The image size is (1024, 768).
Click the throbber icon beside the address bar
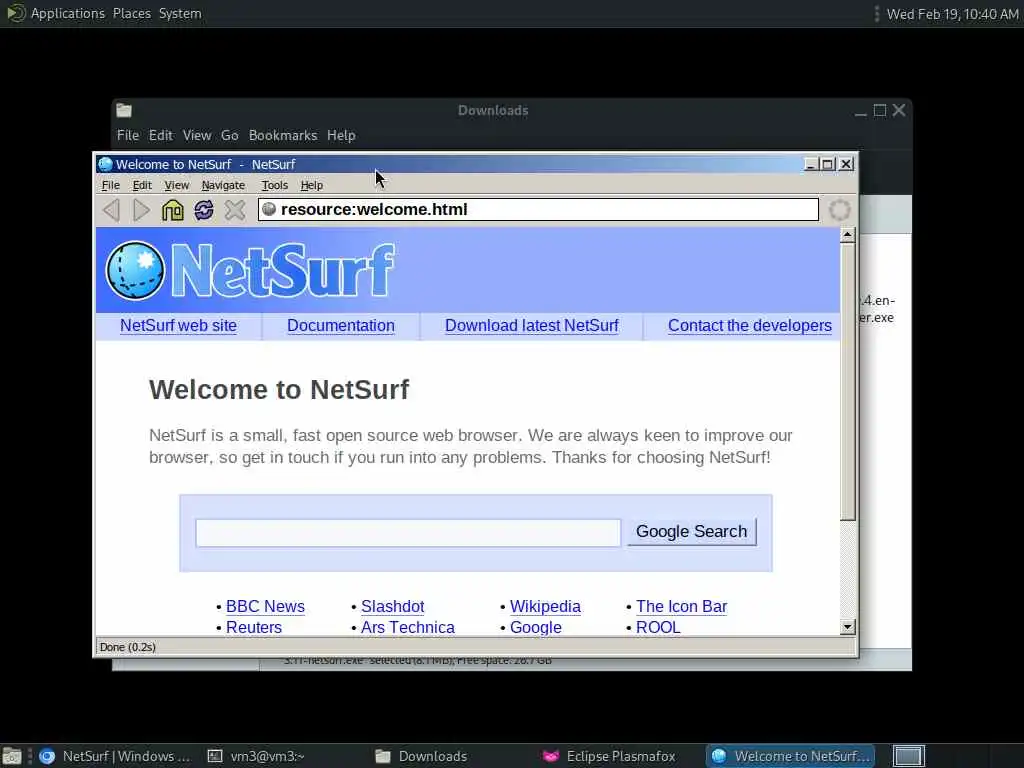coord(840,210)
